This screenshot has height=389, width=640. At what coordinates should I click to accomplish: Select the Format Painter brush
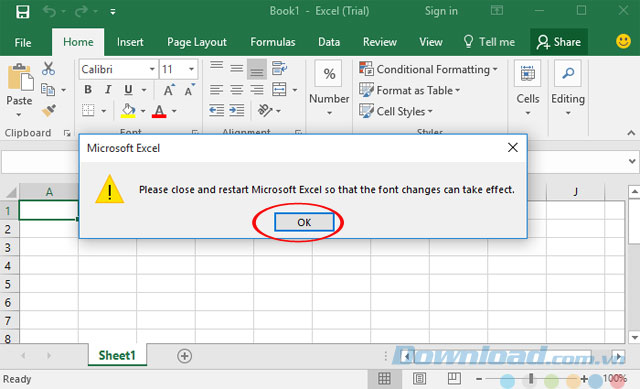pyautogui.click(x=49, y=110)
